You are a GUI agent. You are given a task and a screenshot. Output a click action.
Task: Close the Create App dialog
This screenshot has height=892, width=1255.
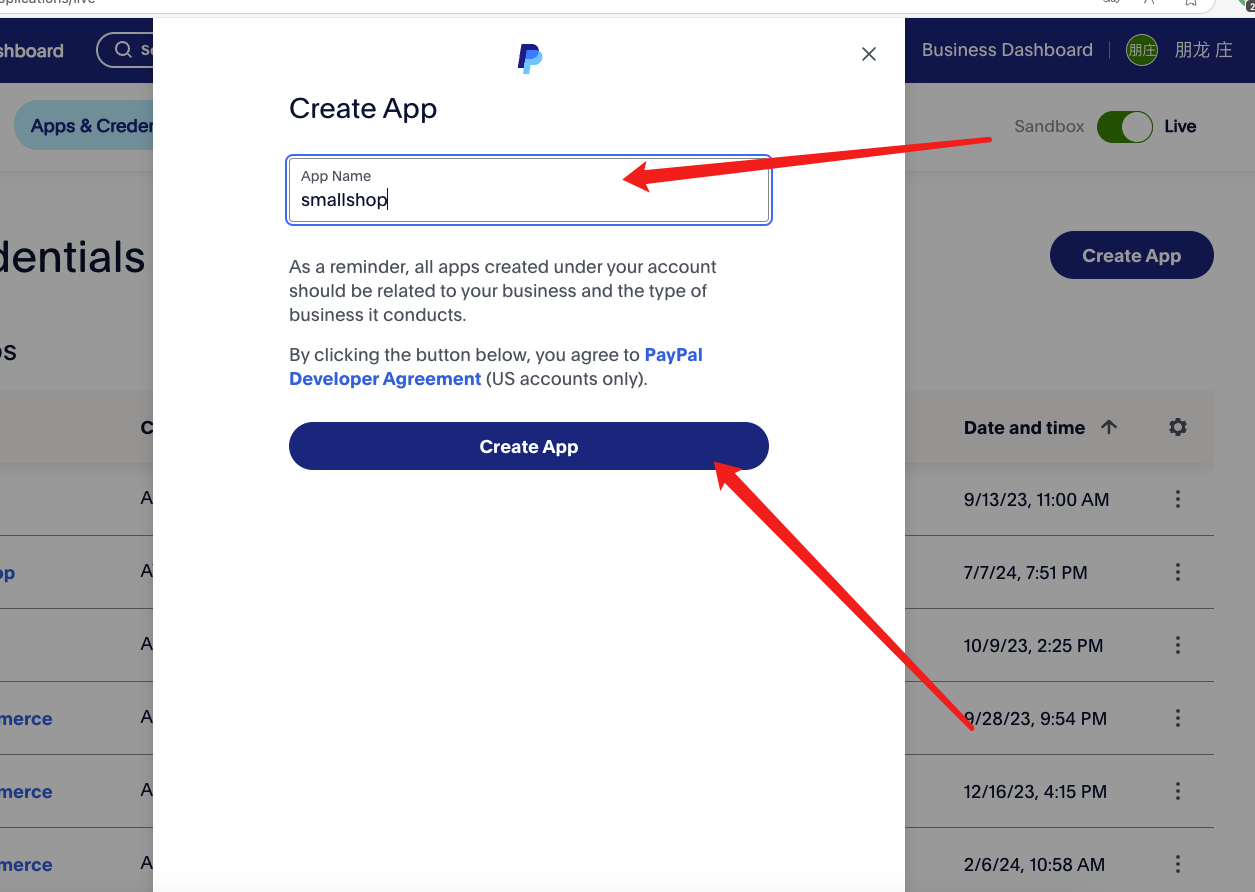(x=869, y=54)
